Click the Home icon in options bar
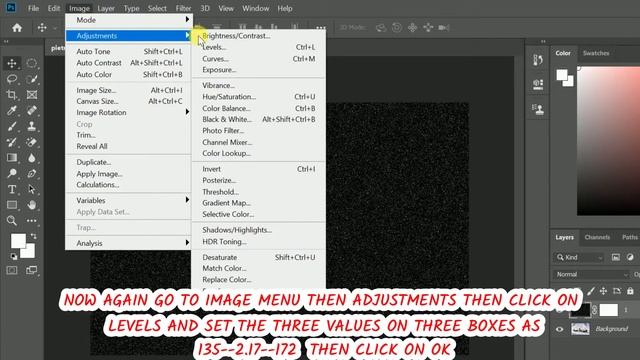The width and height of the screenshot is (640, 360). tap(17, 28)
